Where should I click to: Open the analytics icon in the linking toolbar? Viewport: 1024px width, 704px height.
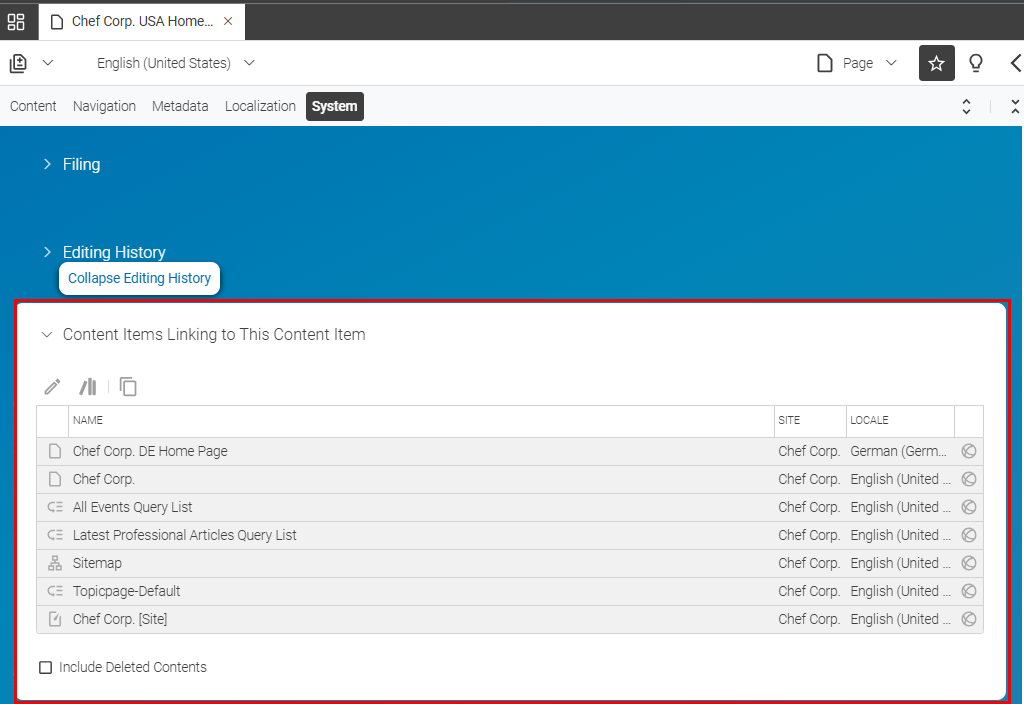[88, 386]
